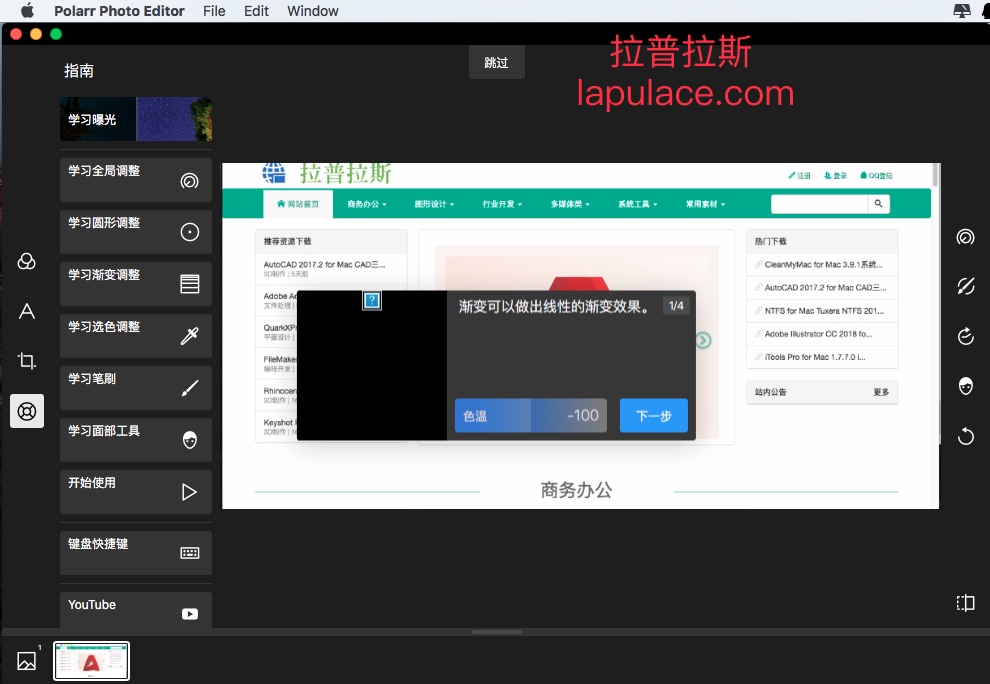This screenshot has height=684, width=990.
Task: Click 下一步 to go to next step
Action: point(653,416)
